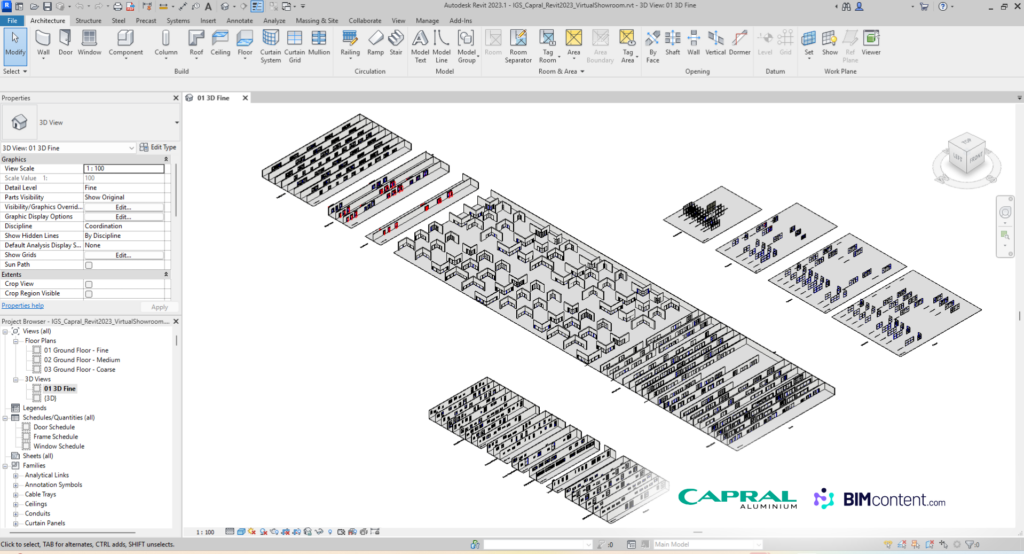Open the work plane Viewer
Viewport: 1024px width, 554px height.
871,44
